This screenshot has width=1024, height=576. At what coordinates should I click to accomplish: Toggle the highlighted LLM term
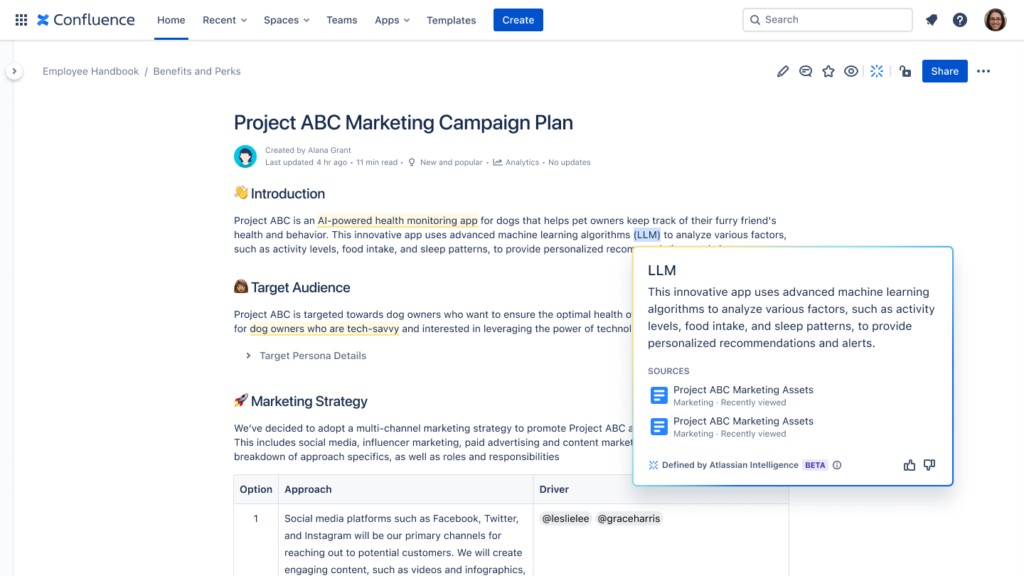[645, 234]
